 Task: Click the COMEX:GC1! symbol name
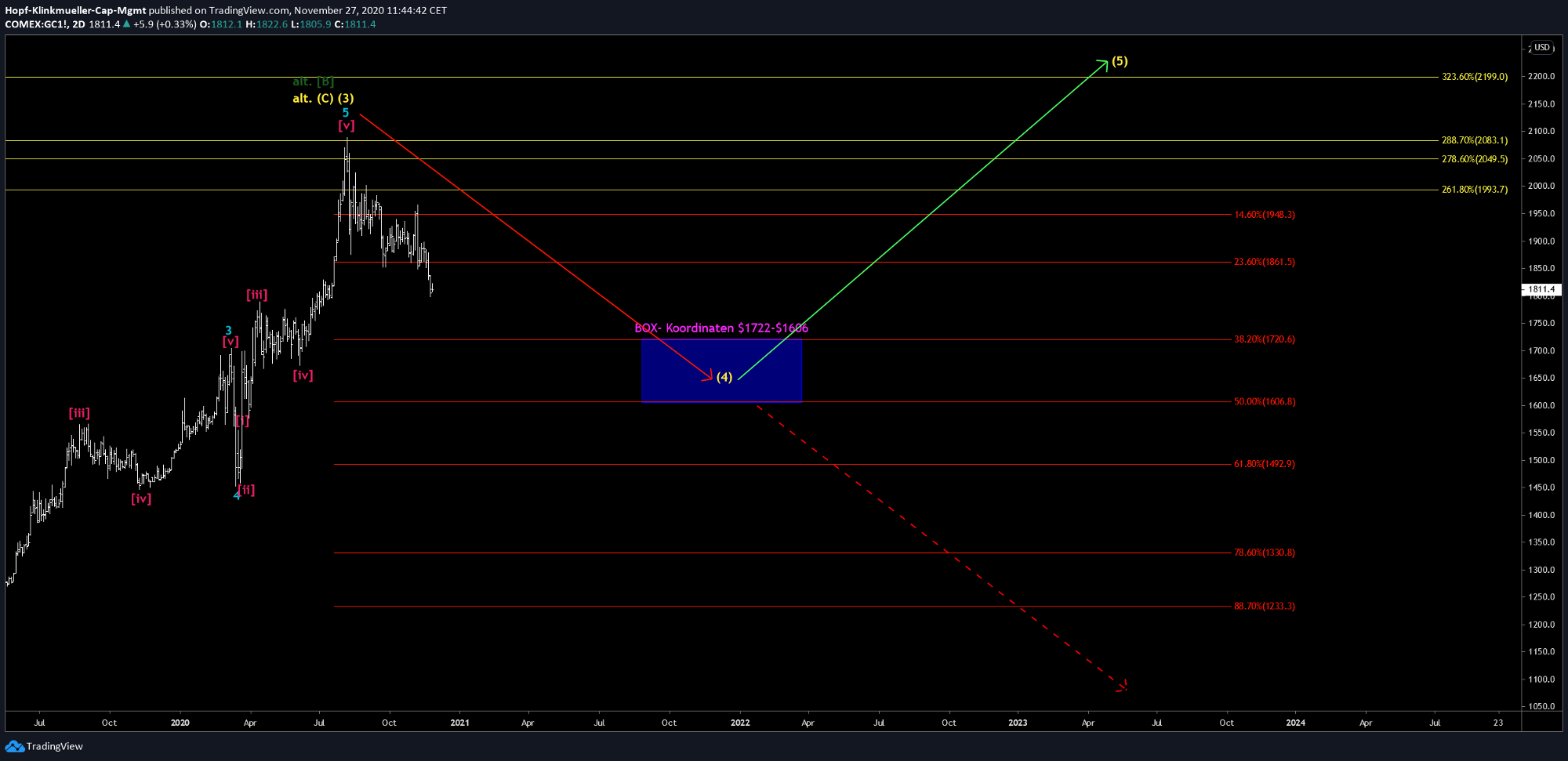[x=36, y=24]
